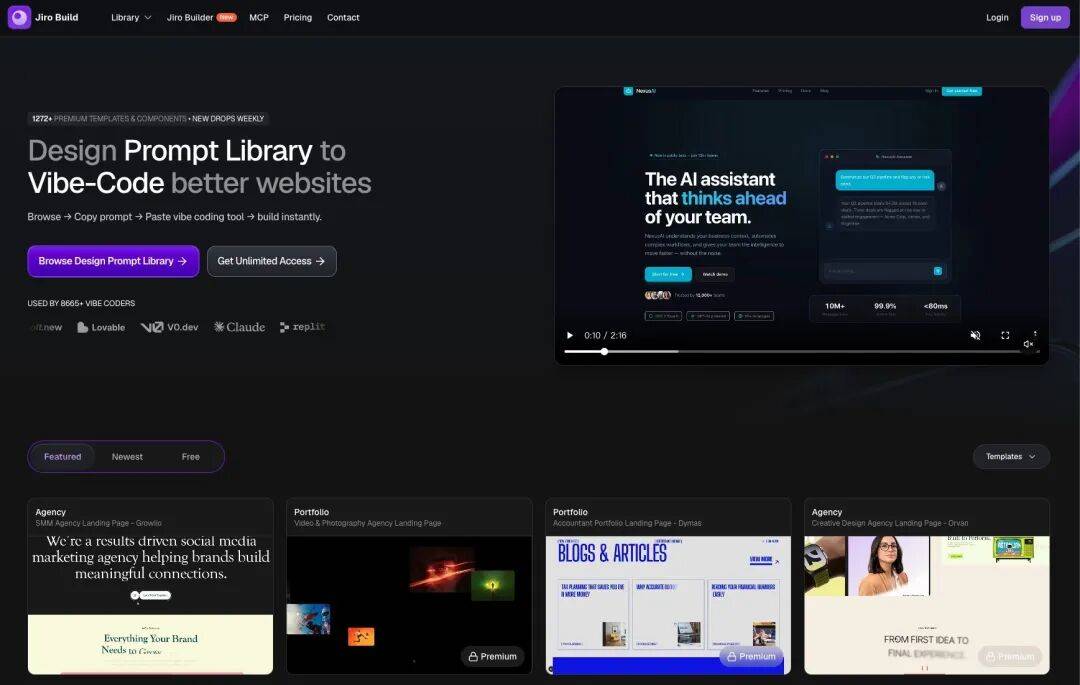Image resolution: width=1080 pixels, height=685 pixels.
Task: Click the "USED BY 8665+ VIBE CODERS" text
Action: click(x=81, y=303)
